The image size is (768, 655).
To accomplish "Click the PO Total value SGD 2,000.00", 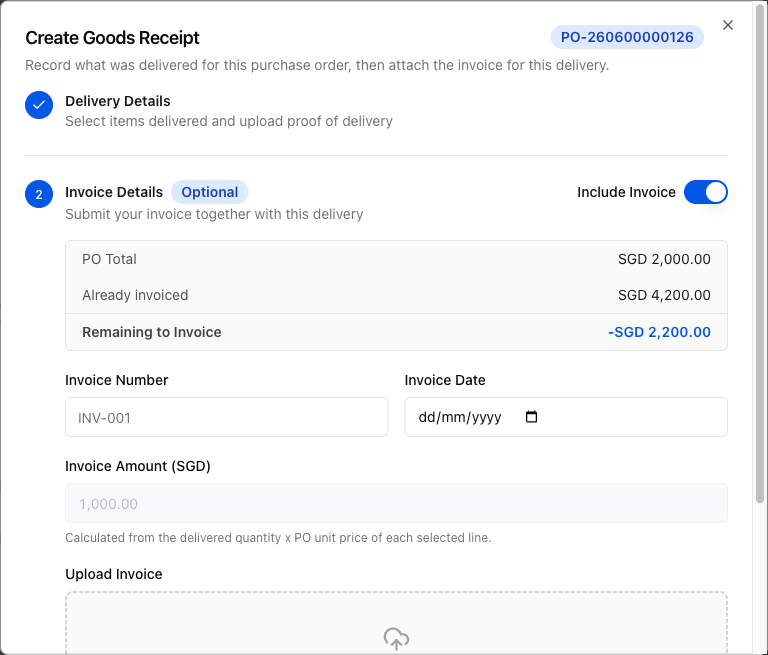I will (x=664, y=259).
